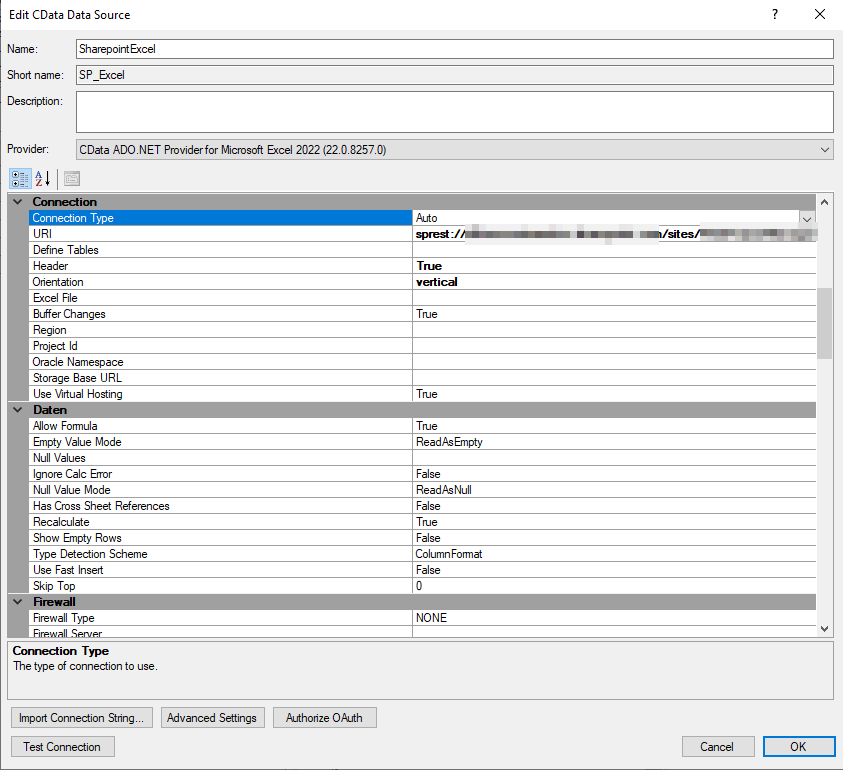
Task: Click the 'ReadAsNull' value cell
Action: (x=615, y=490)
